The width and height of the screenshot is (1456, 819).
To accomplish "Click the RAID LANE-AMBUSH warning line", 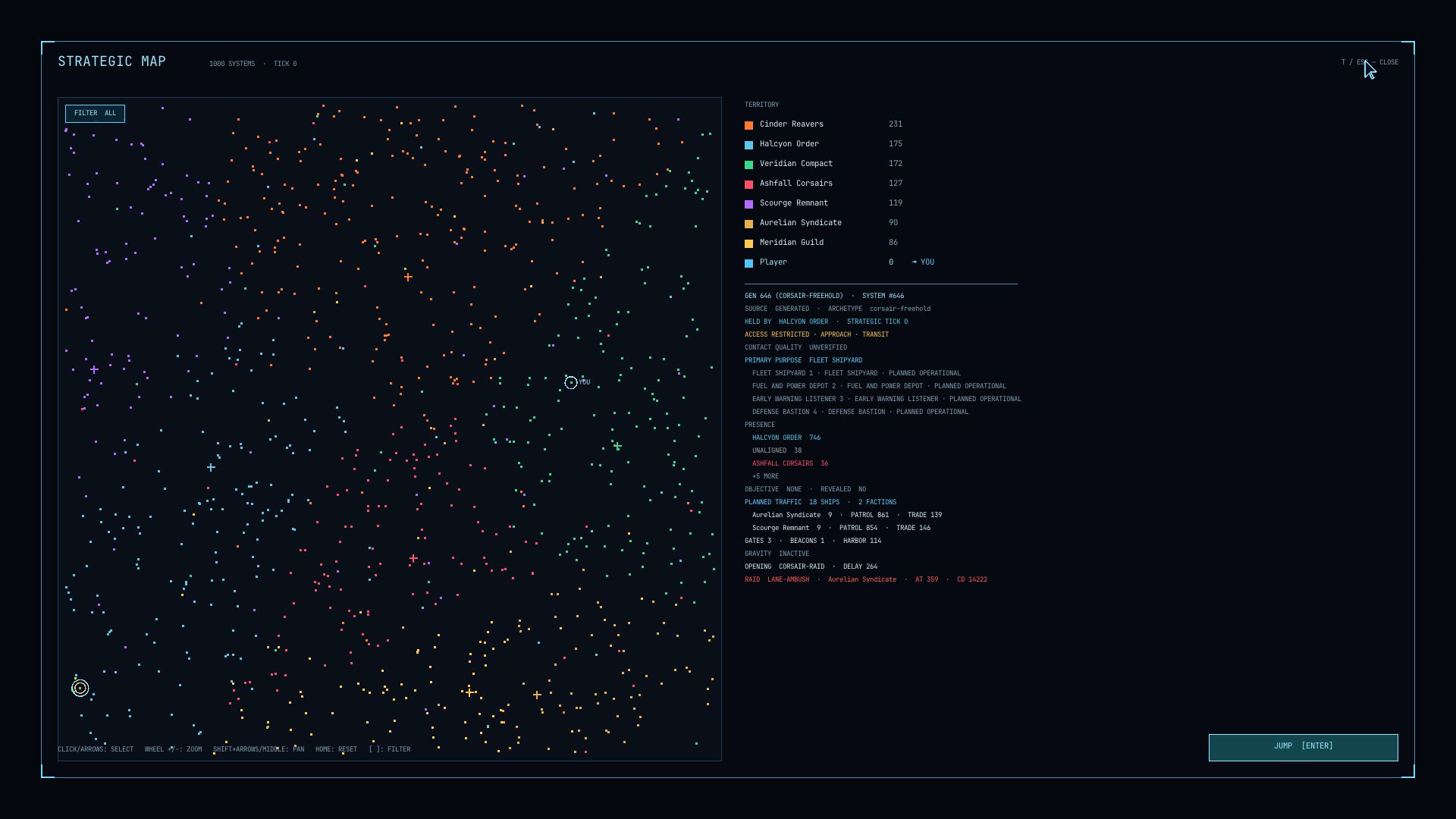I will click(865, 579).
